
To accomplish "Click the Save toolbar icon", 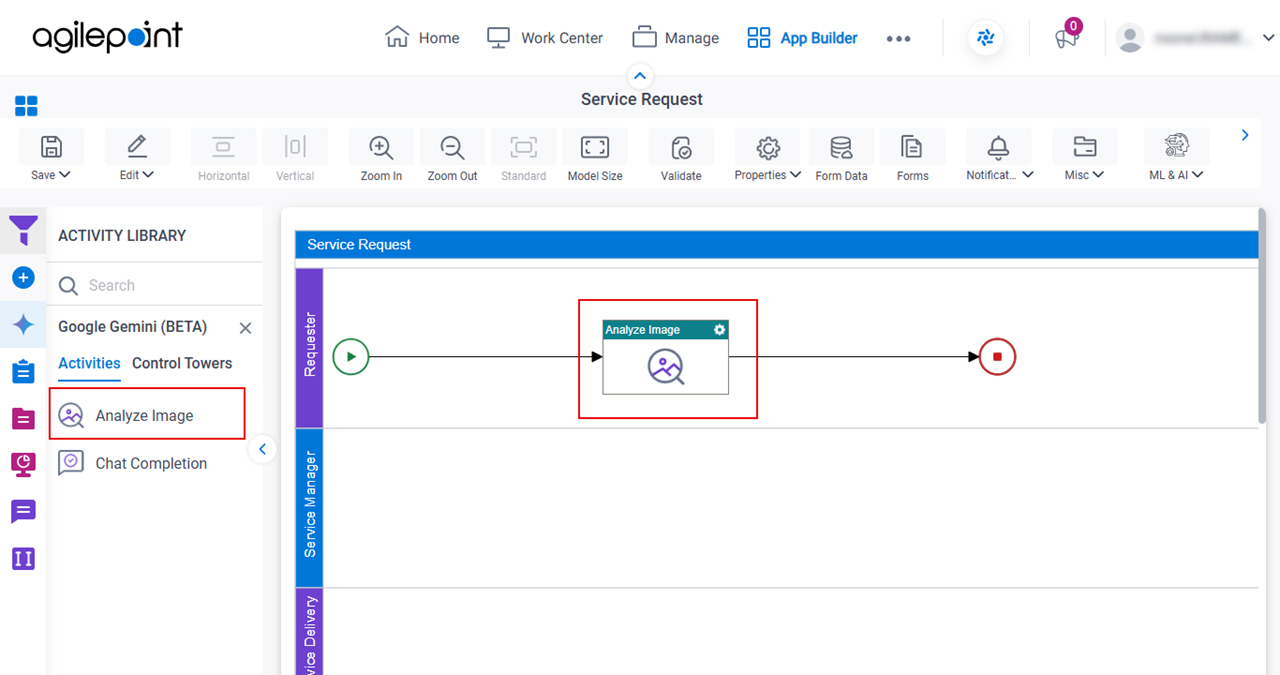I will [x=50, y=147].
